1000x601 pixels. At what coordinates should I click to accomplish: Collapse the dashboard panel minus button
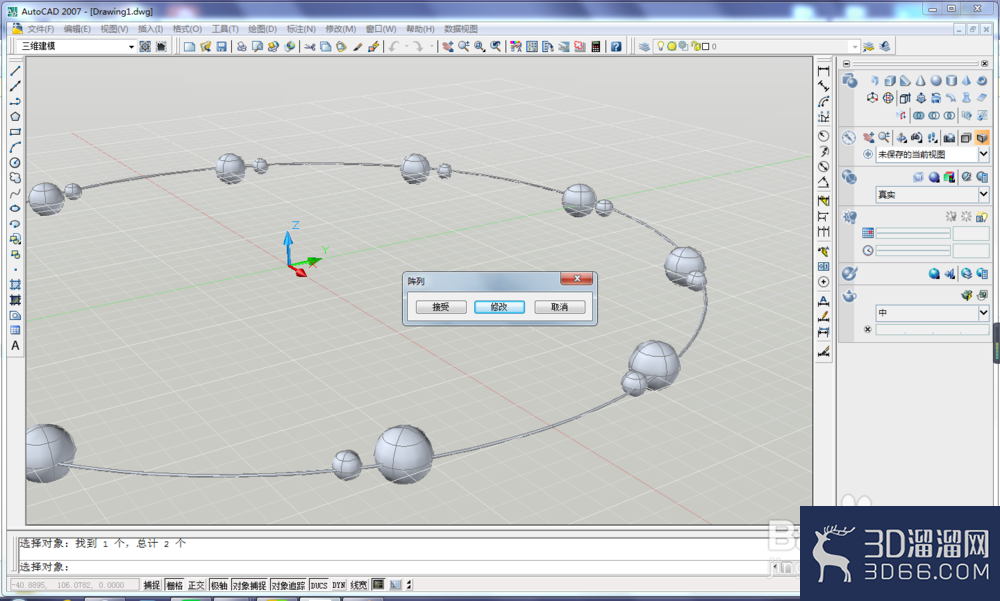(x=846, y=64)
